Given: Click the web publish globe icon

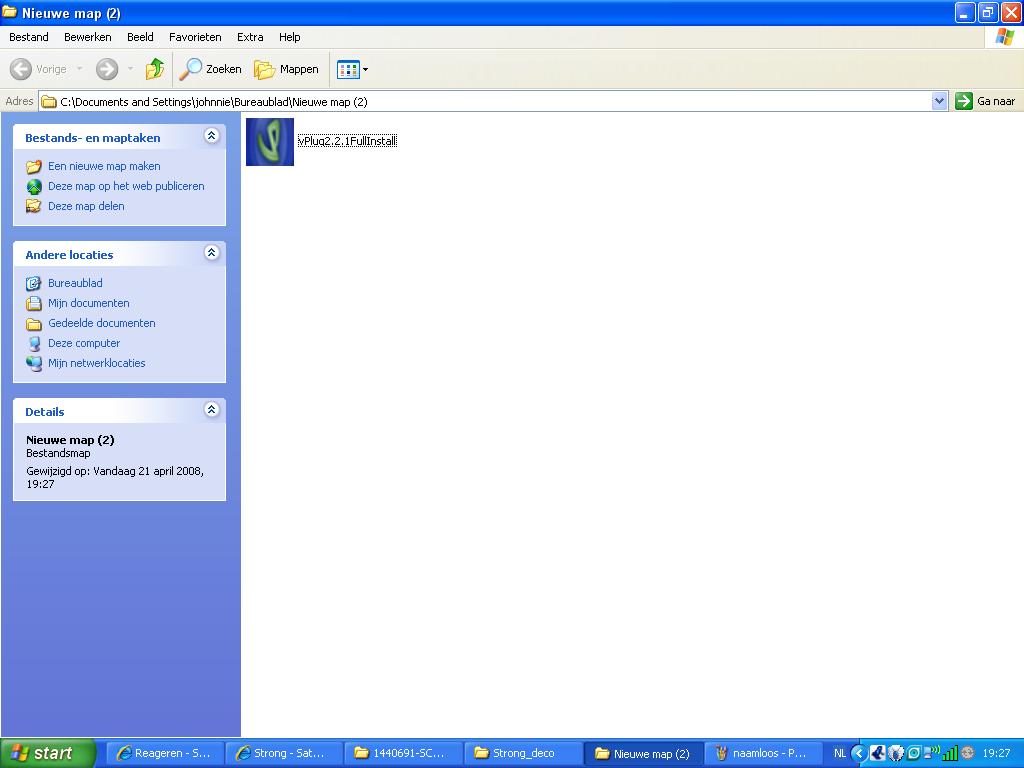Looking at the screenshot, I should point(34,187).
